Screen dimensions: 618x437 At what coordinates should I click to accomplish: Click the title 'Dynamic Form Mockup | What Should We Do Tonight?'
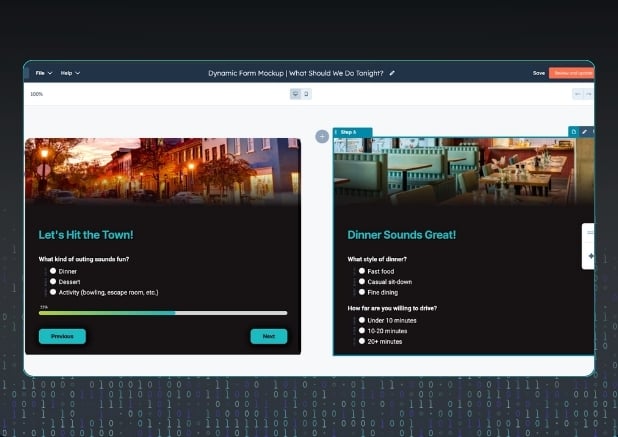point(296,73)
